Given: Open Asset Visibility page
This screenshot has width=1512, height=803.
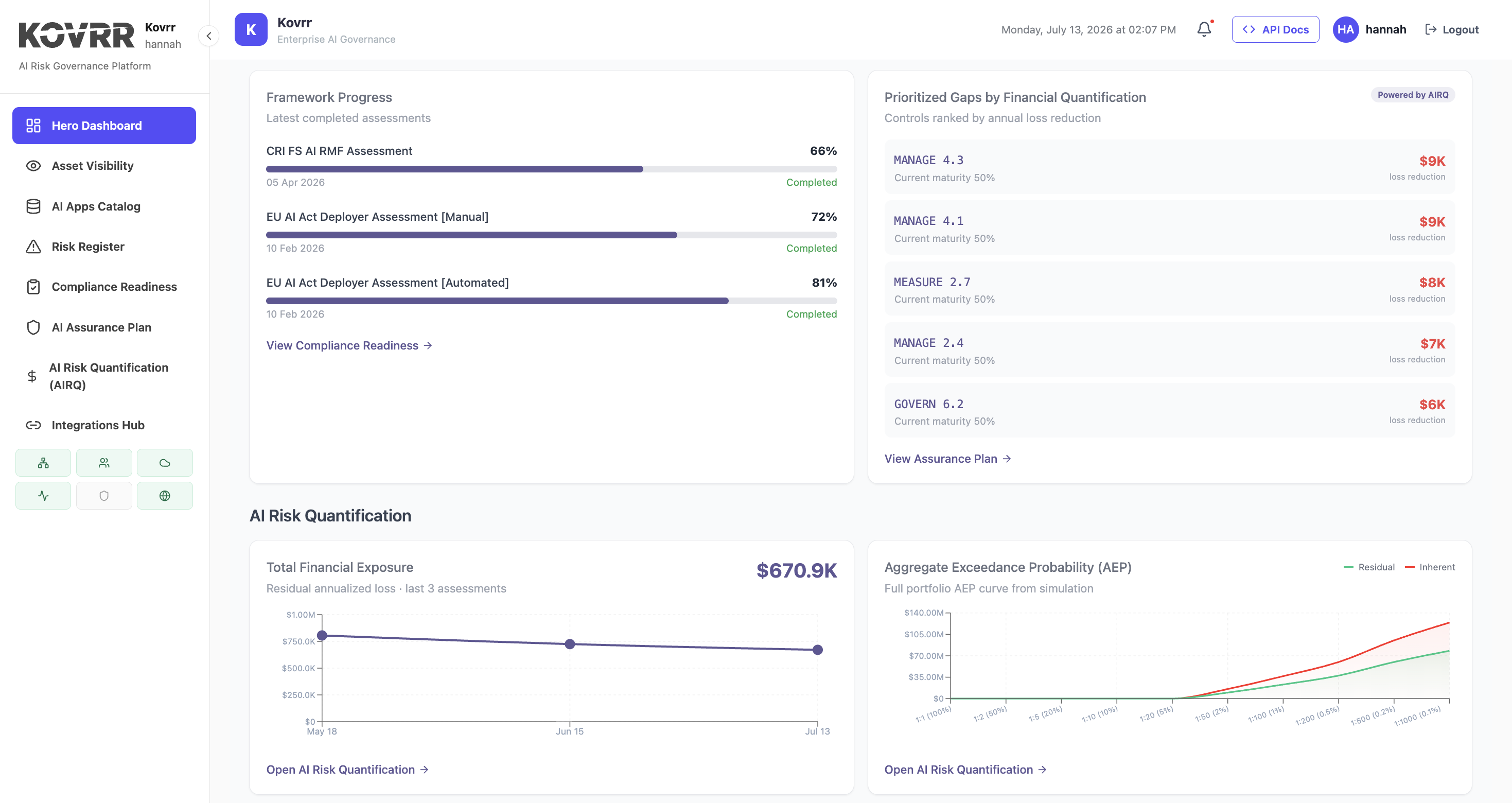Looking at the screenshot, I should click(x=104, y=166).
